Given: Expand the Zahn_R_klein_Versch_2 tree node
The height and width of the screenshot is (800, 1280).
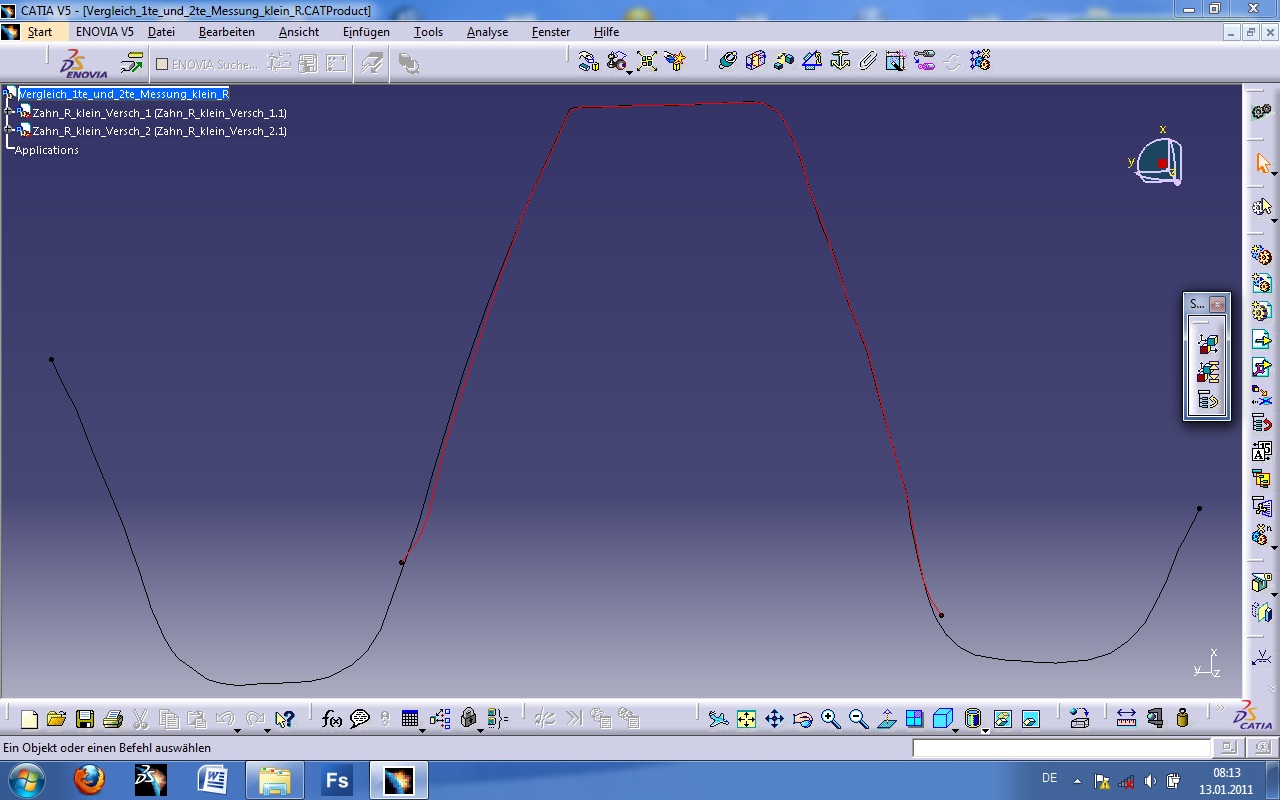Looking at the screenshot, I should click(9, 131).
